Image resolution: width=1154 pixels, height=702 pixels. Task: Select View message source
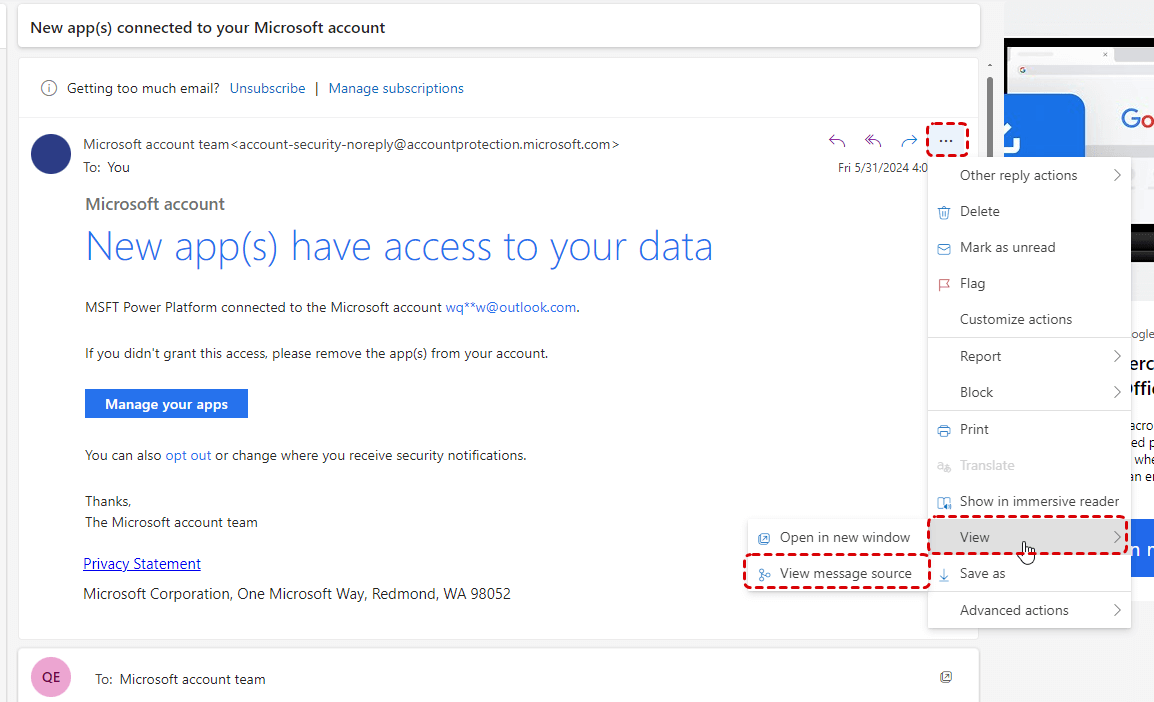(x=845, y=574)
